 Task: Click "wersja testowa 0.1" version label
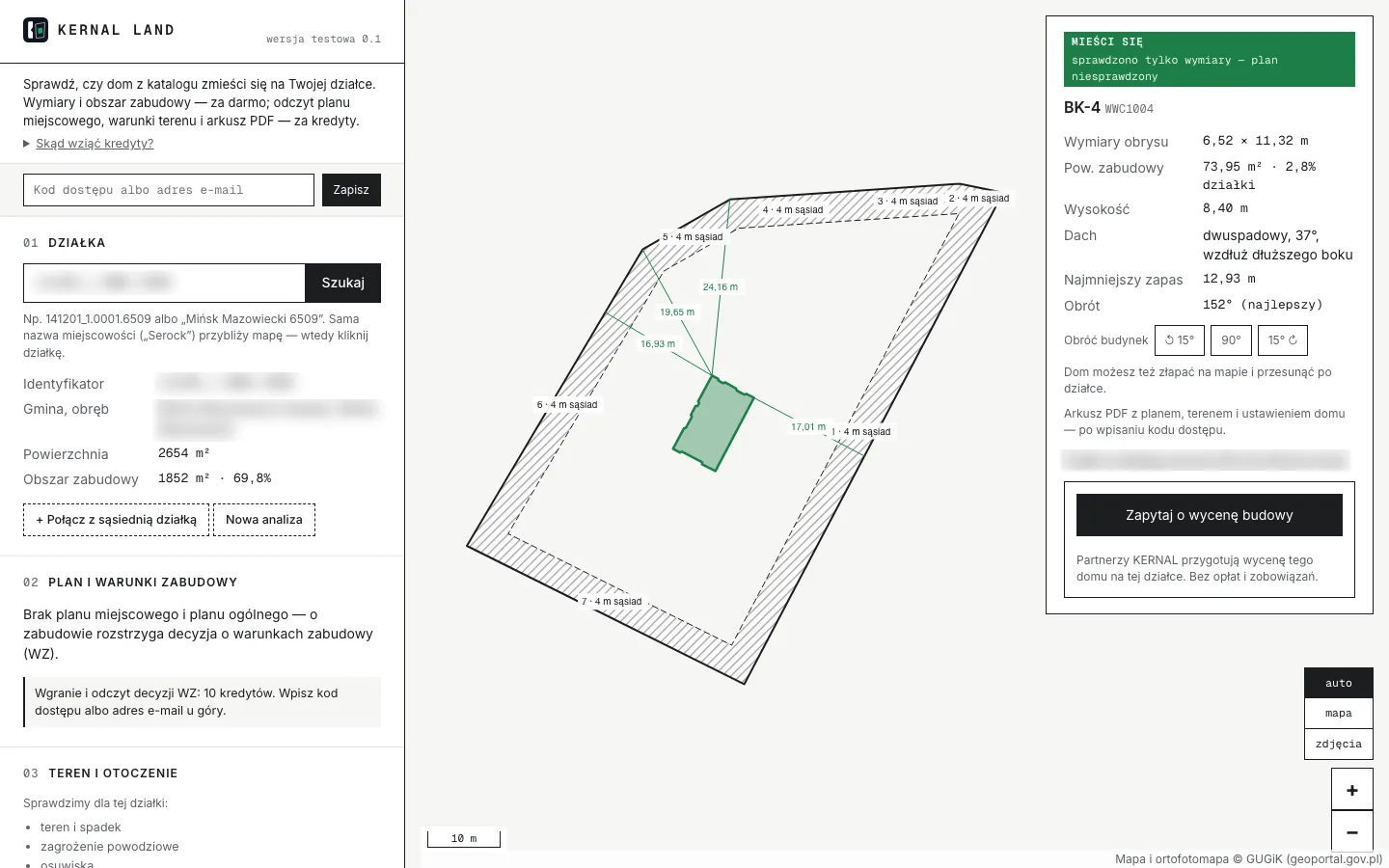pyautogui.click(x=324, y=40)
